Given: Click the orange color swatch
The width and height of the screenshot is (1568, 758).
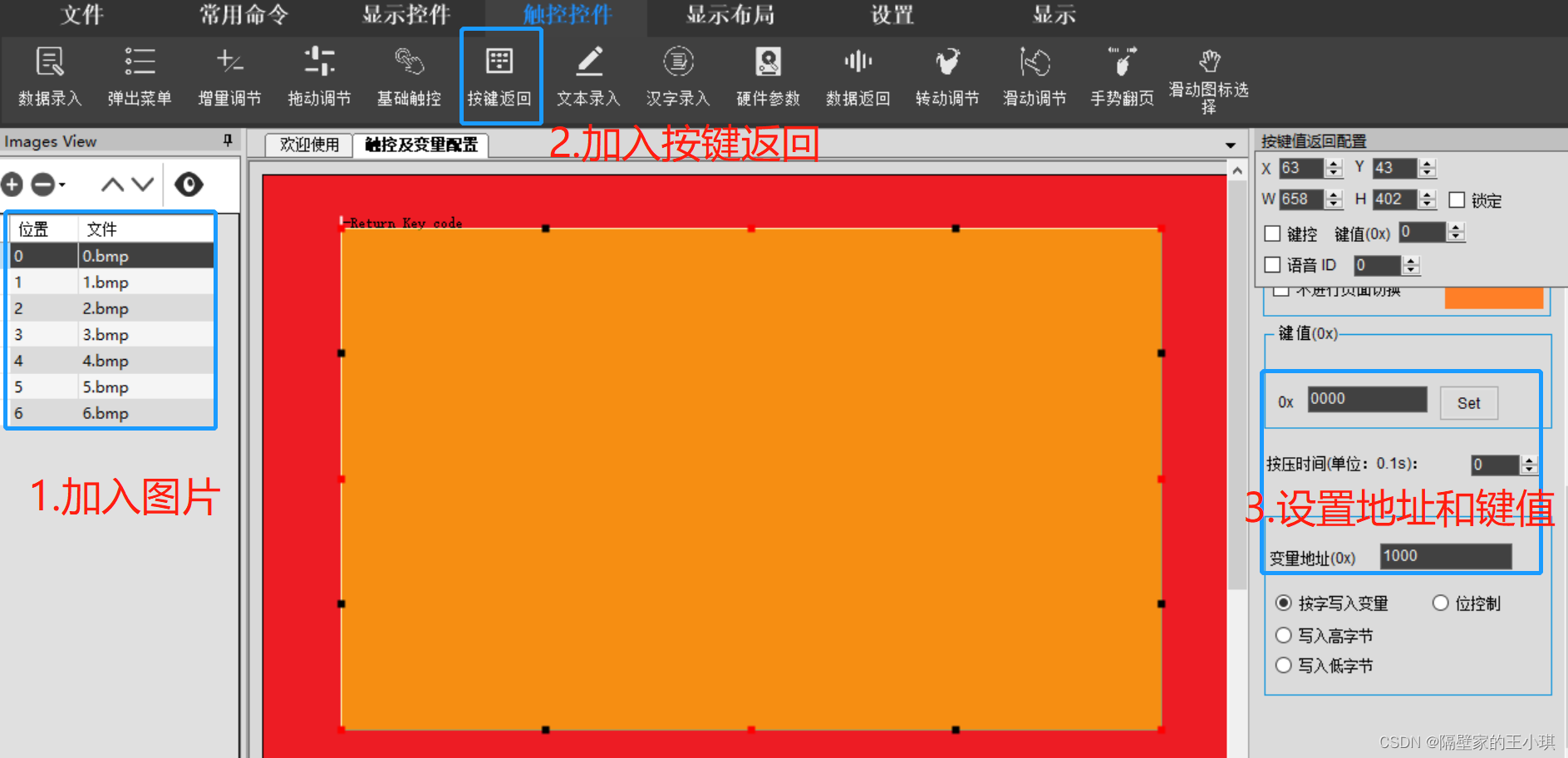Looking at the screenshot, I should point(1493,298).
